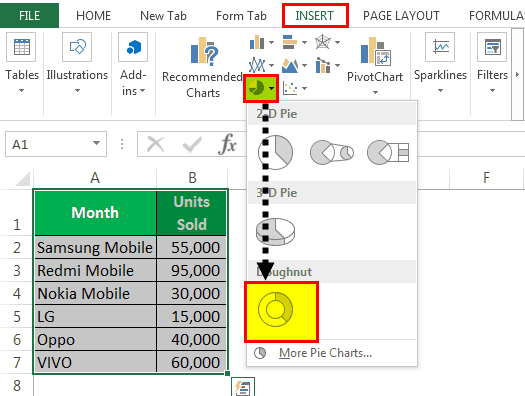The image size is (525, 396).
Task: Click the PivotChart icon
Action: coord(375,51)
